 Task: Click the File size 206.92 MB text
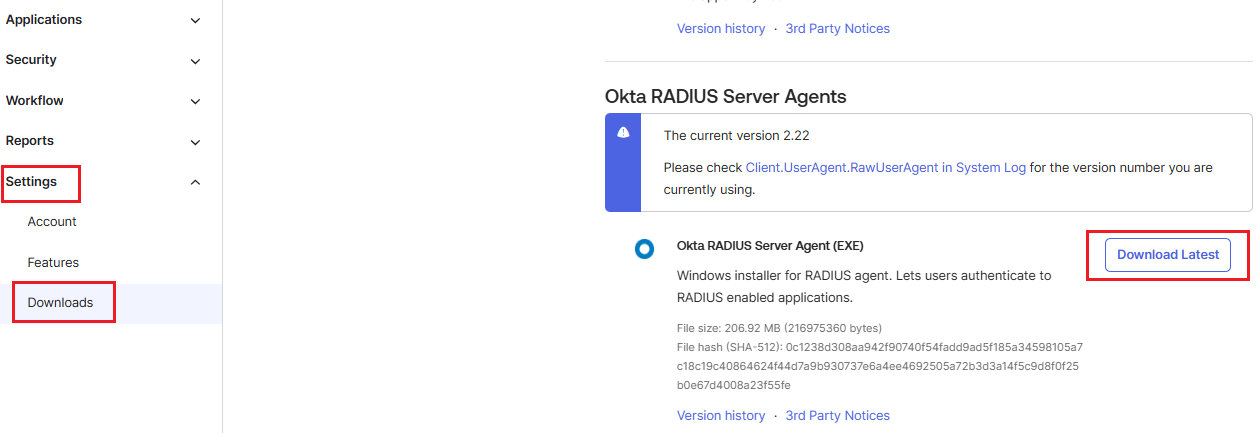779,329
